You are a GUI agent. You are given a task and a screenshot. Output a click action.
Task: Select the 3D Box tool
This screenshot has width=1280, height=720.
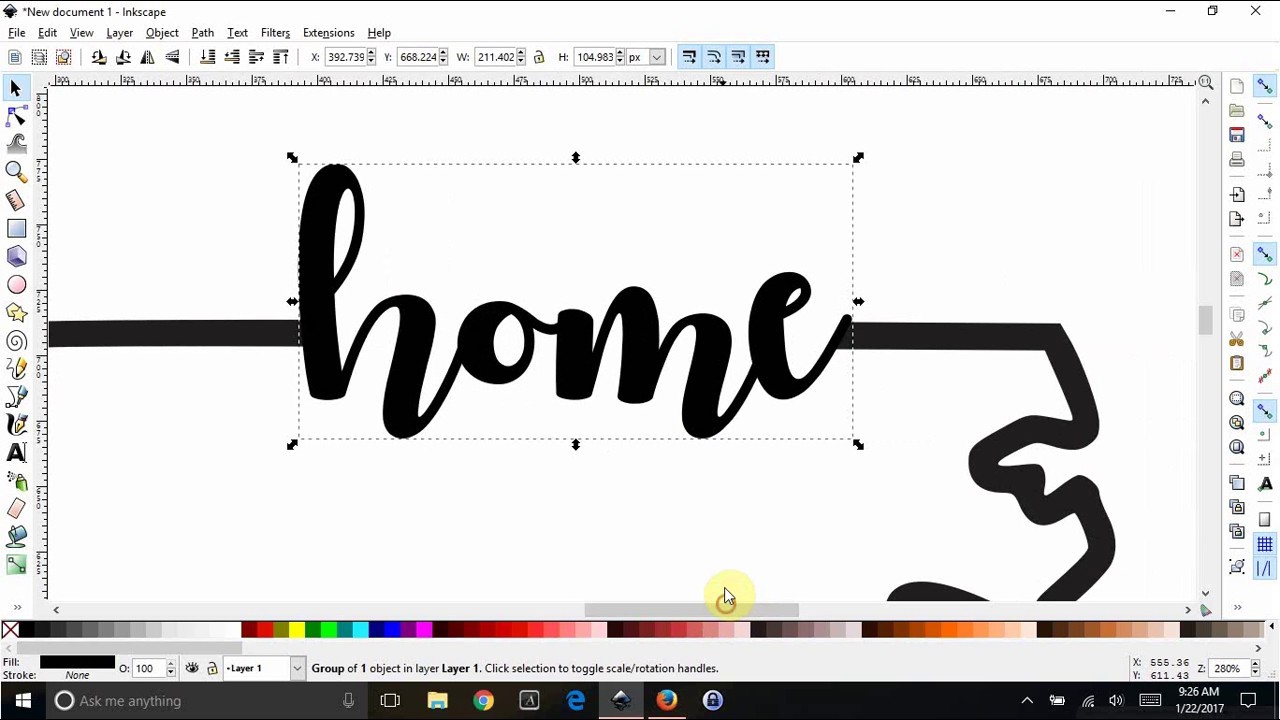[x=15, y=257]
